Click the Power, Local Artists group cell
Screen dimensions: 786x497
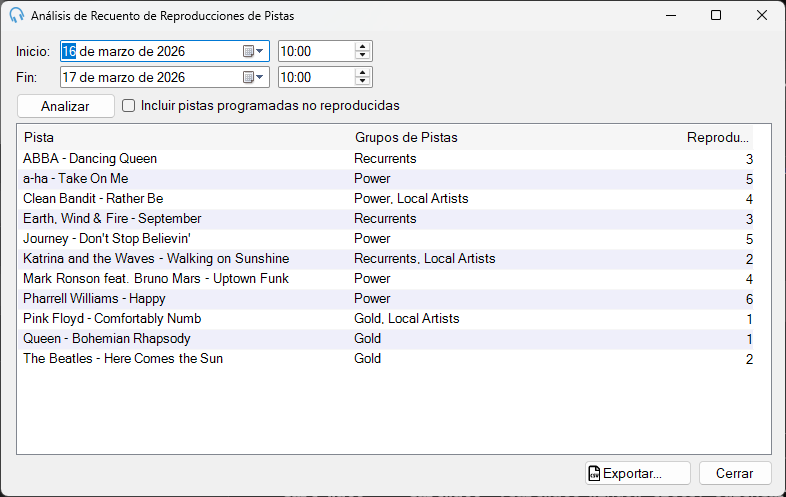(411, 199)
